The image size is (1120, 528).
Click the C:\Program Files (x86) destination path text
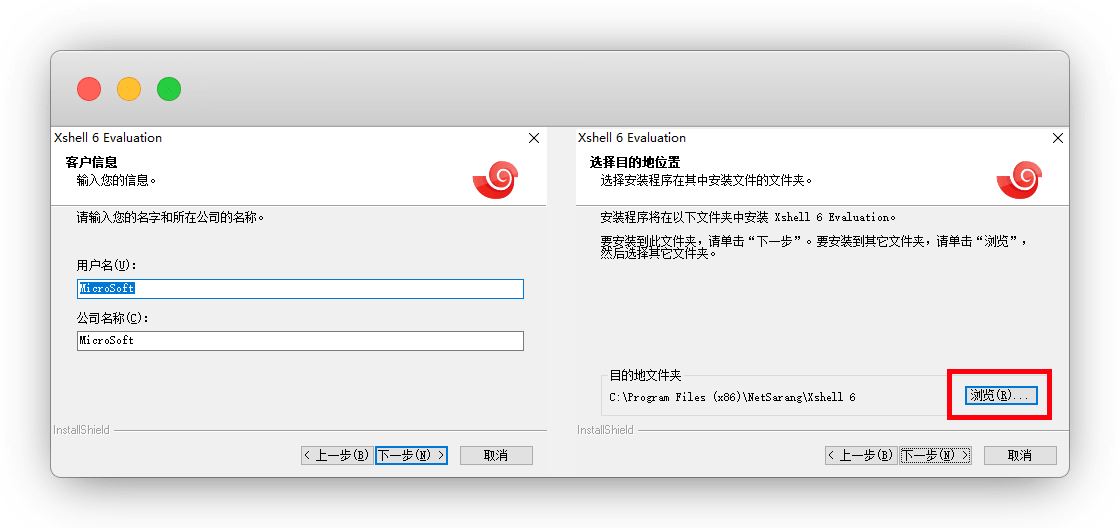(732, 397)
